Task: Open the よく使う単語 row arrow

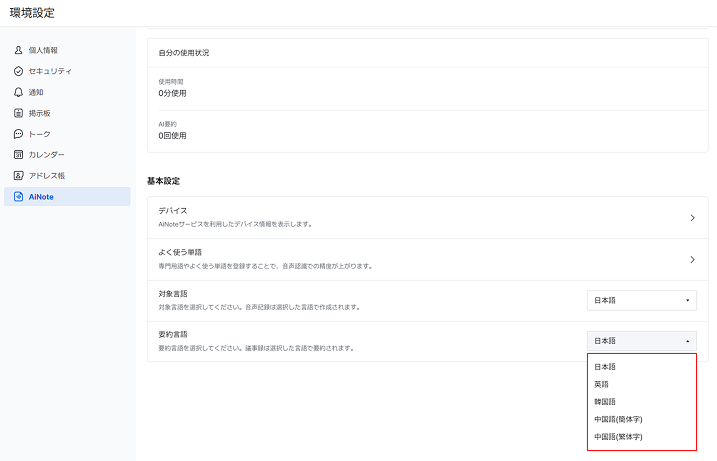Action: [692, 260]
